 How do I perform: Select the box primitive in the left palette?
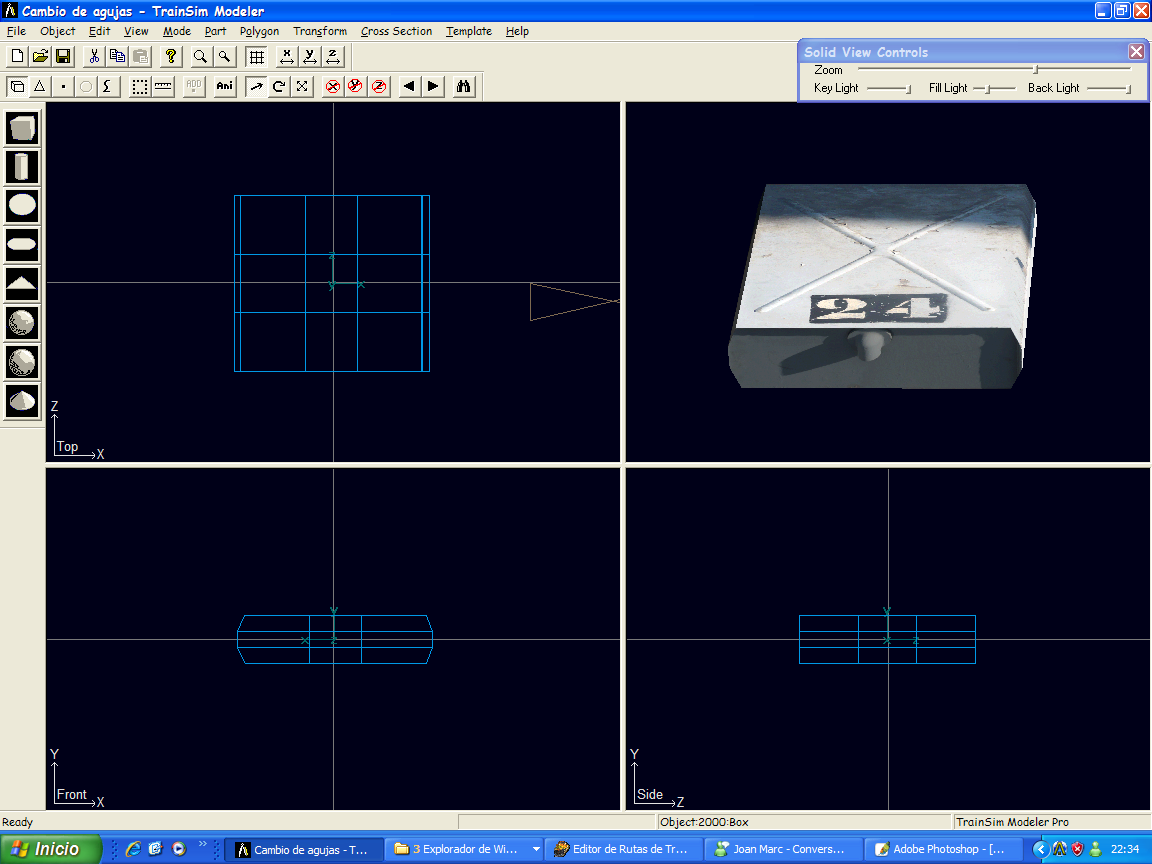point(23,128)
